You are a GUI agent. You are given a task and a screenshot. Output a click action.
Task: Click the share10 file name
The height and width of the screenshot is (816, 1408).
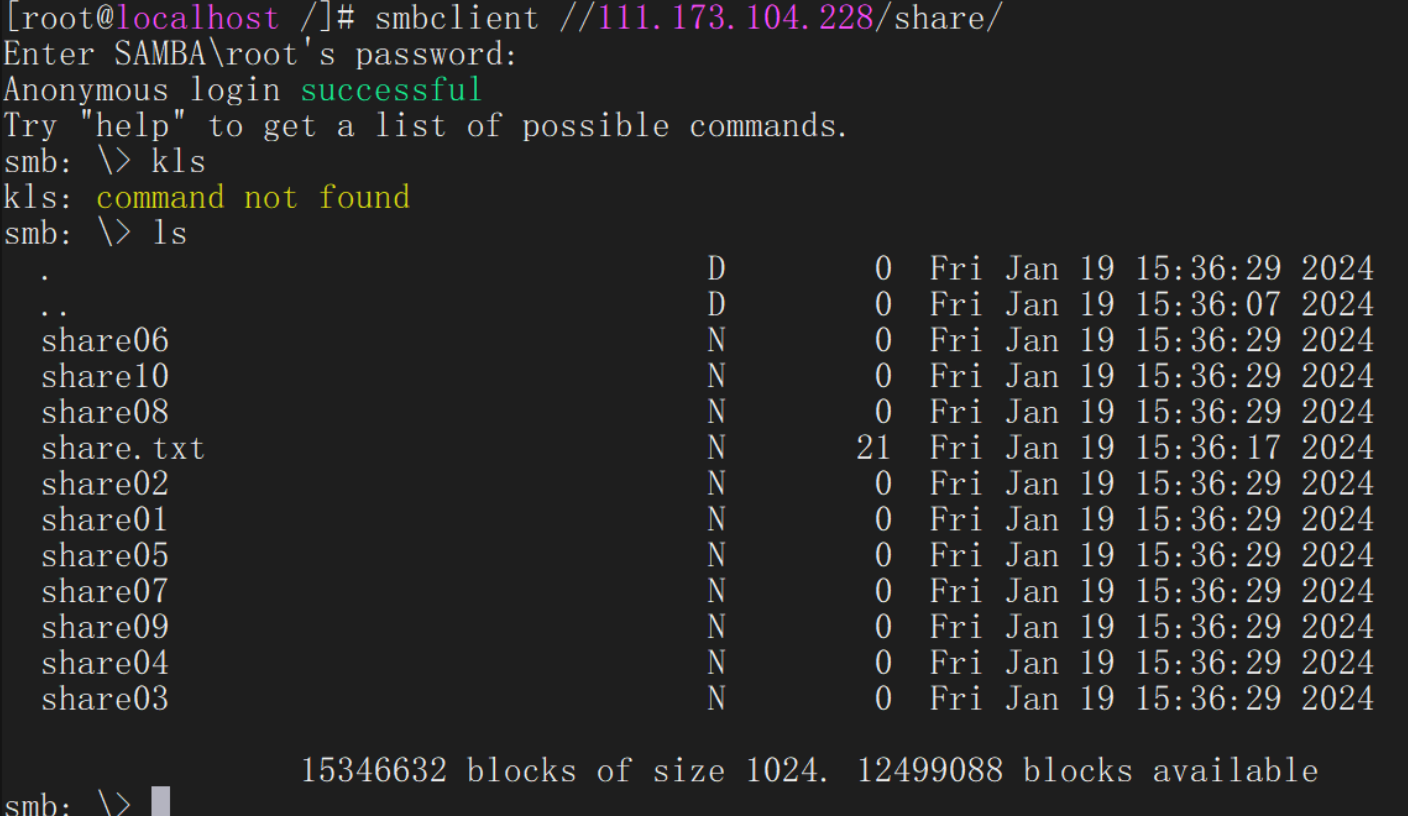pyautogui.click(x=104, y=377)
